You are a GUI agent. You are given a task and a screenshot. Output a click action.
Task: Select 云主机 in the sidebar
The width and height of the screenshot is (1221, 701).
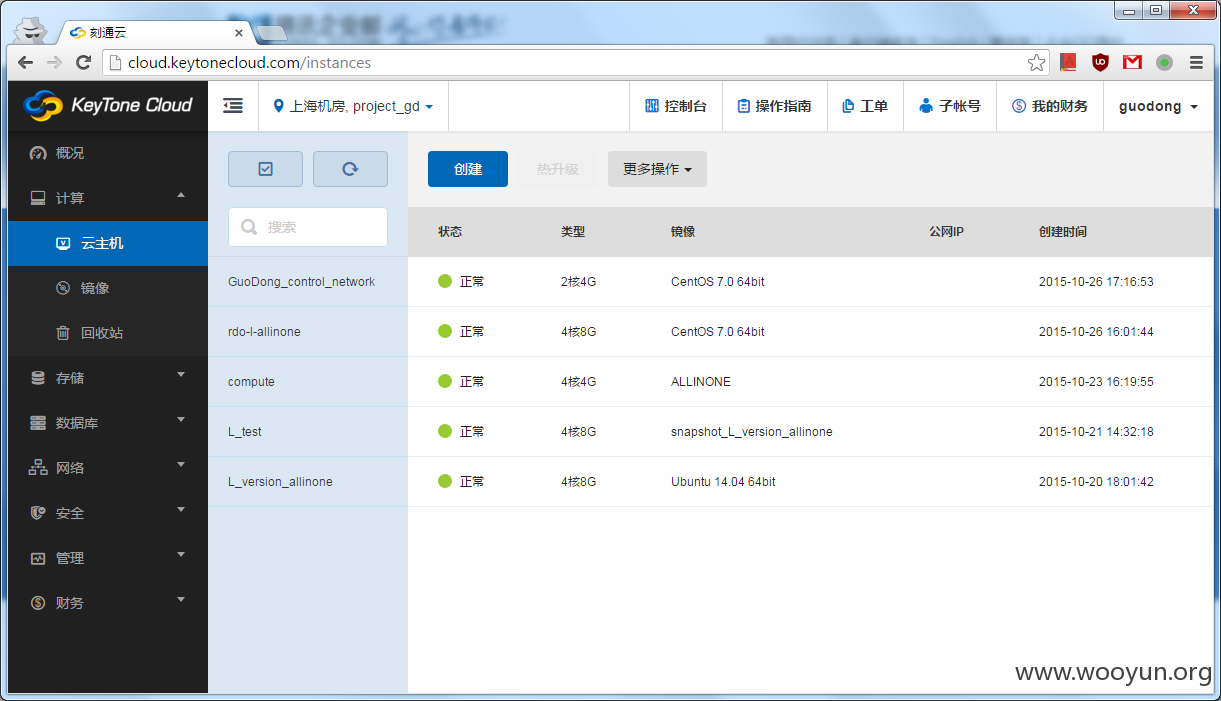pyautogui.click(x=108, y=243)
